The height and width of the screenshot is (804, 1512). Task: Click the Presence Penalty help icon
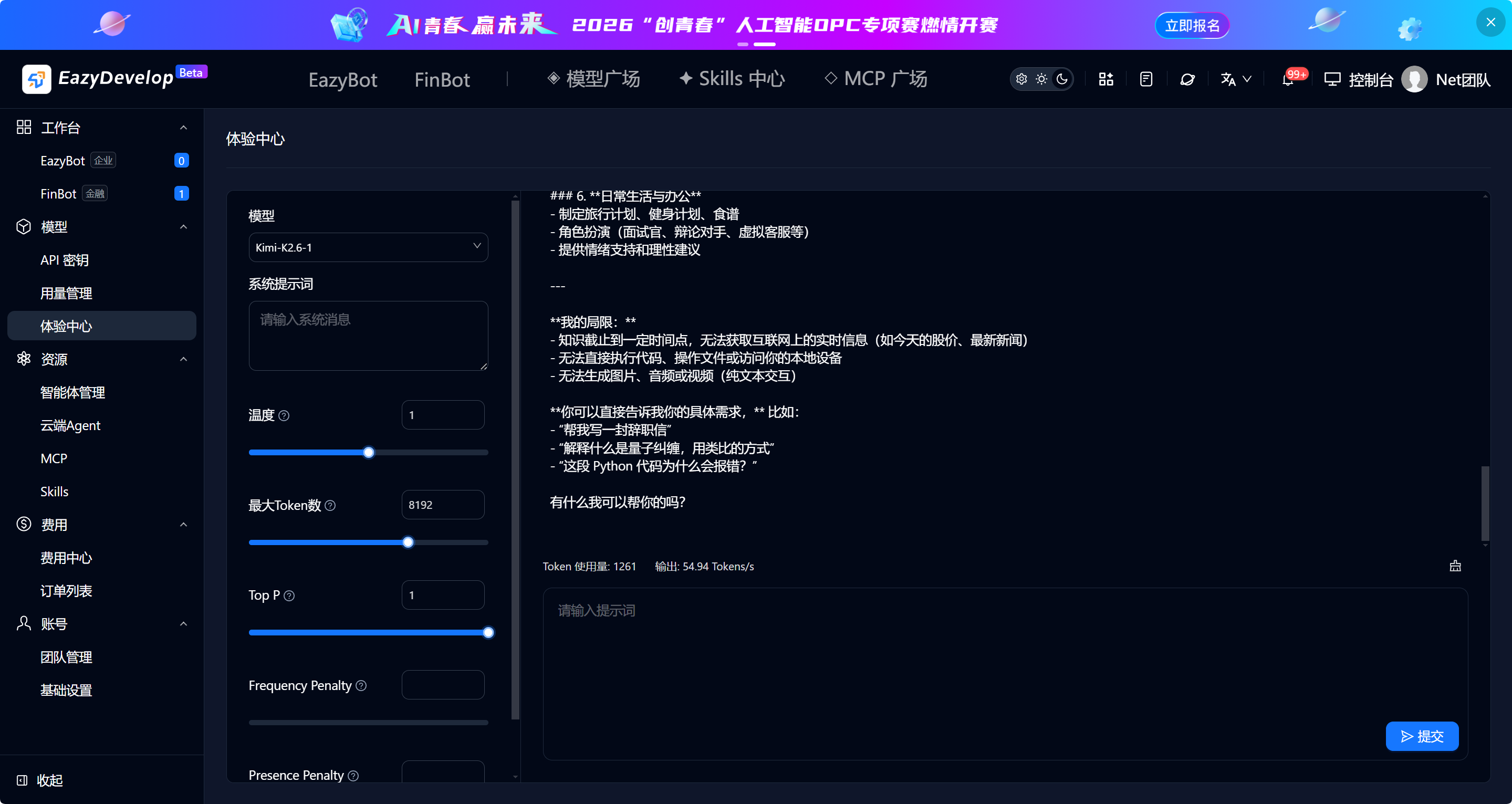pyautogui.click(x=353, y=776)
